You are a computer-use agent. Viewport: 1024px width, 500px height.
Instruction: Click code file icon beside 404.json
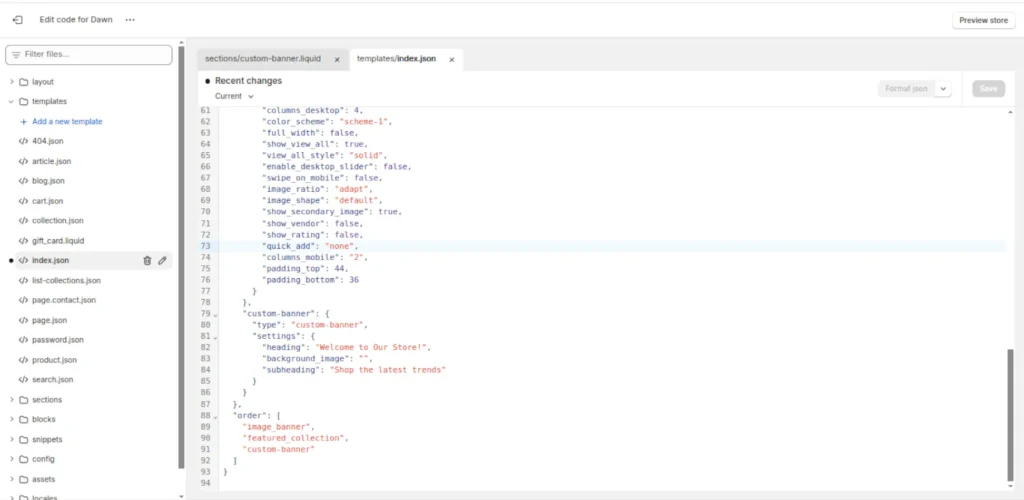click(x=24, y=141)
